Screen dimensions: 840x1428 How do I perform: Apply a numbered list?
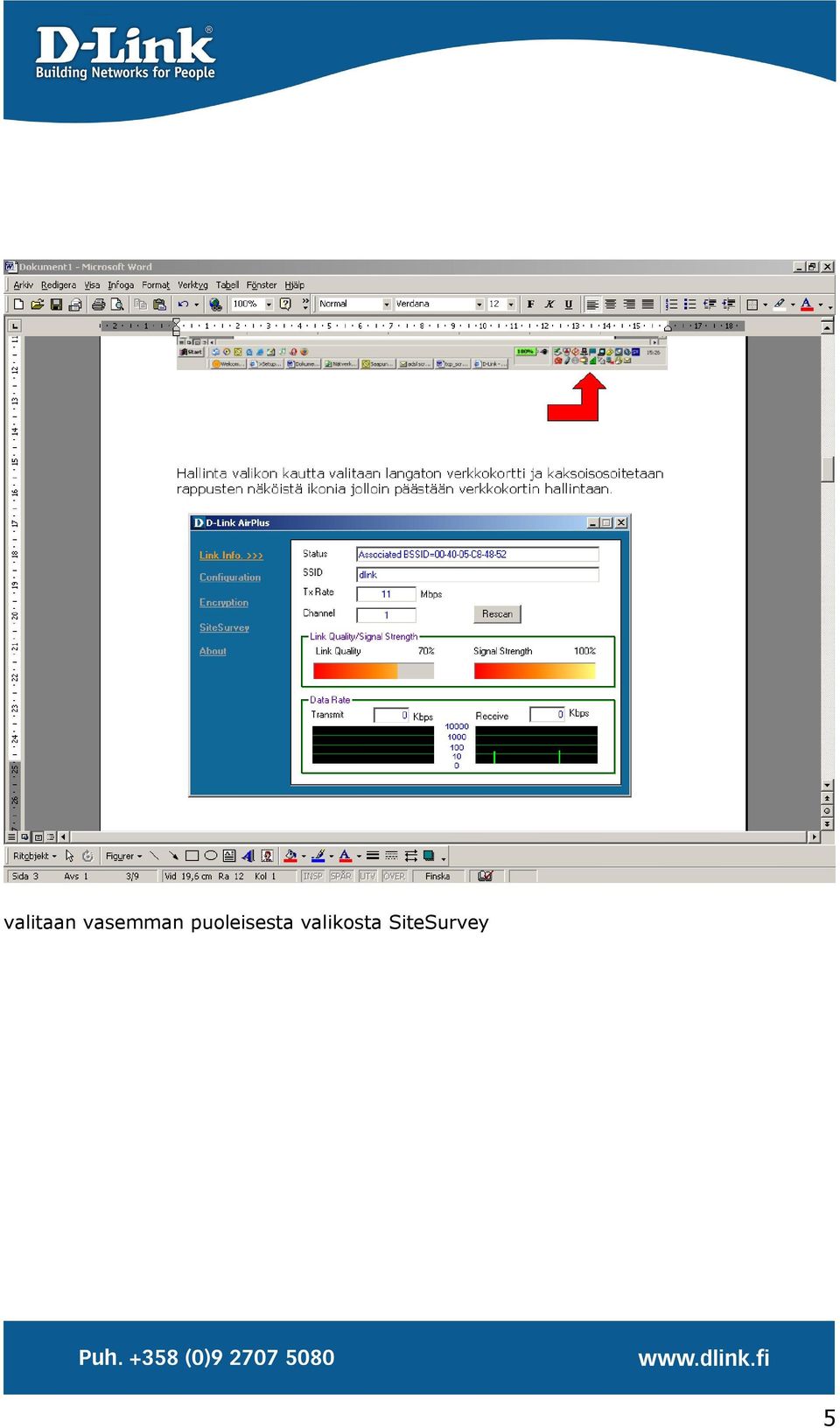tap(671, 304)
